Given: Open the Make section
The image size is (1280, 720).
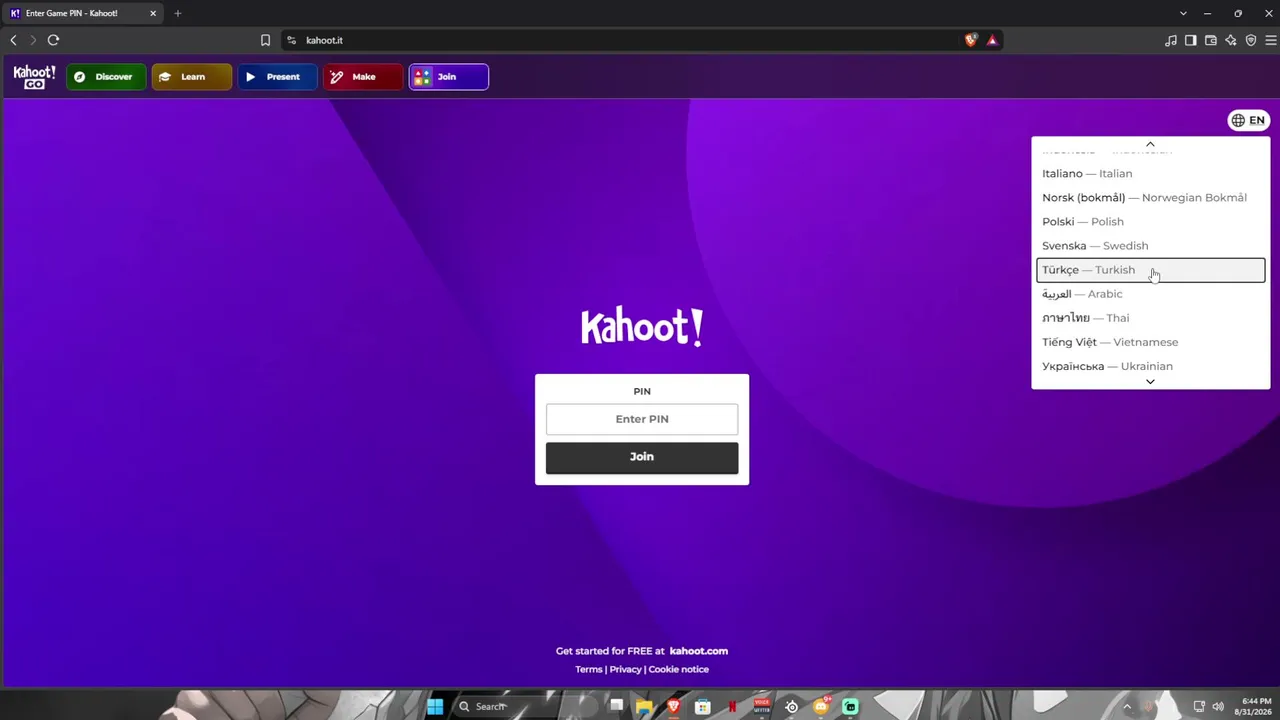Looking at the screenshot, I should [x=363, y=77].
